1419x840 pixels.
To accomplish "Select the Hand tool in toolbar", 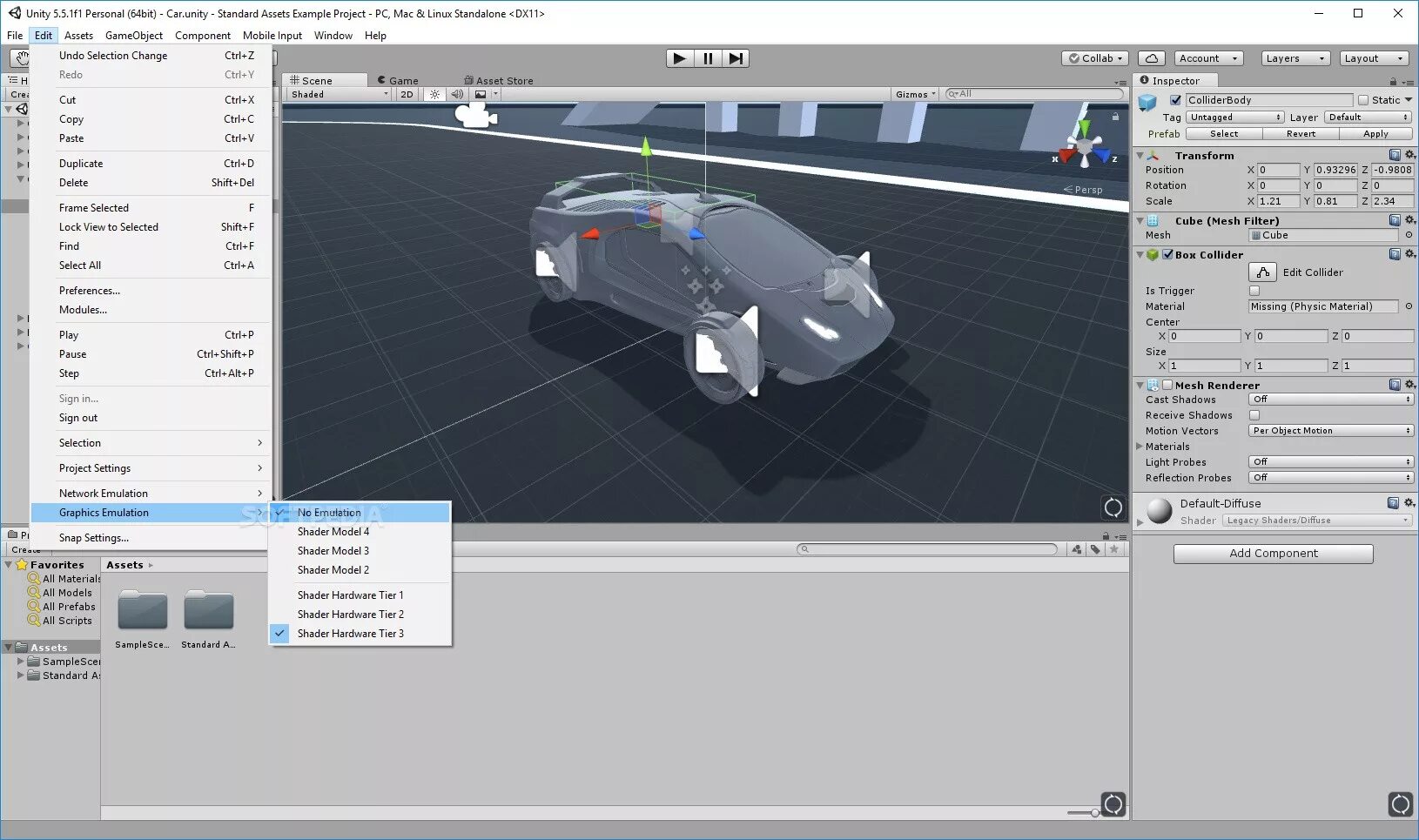I will coord(21,58).
